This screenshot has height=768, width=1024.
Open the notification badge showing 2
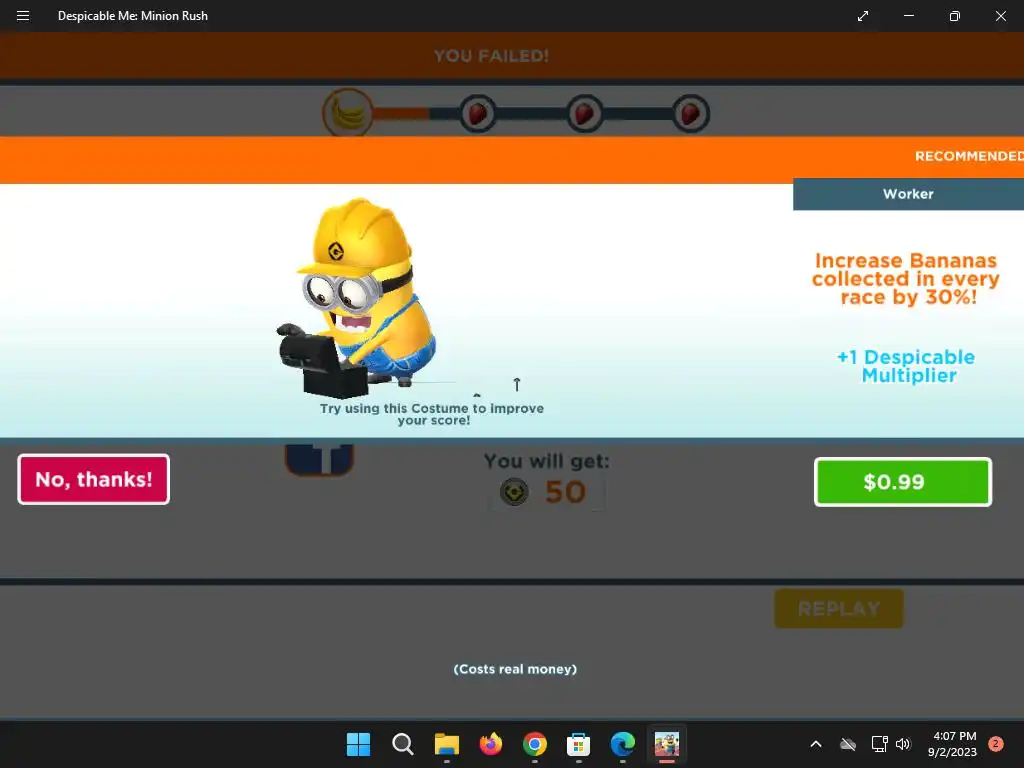coord(995,744)
